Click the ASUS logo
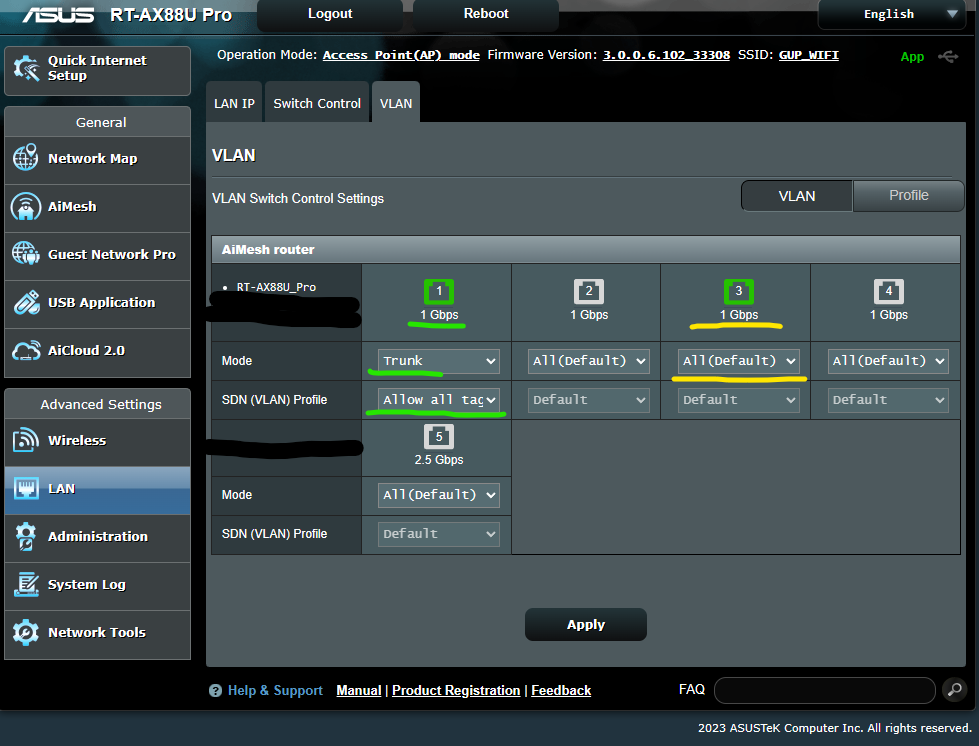This screenshot has height=746, width=979. (58, 14)
